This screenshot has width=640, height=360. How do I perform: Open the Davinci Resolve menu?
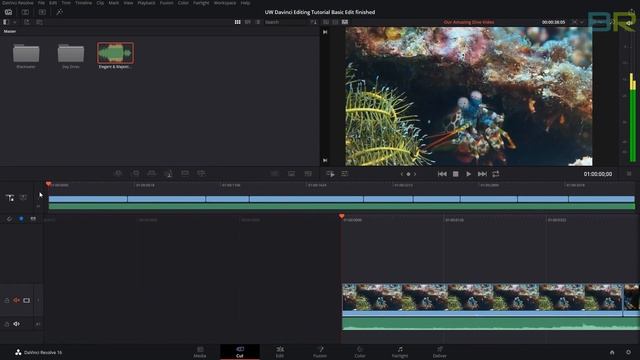pyautogui.click(x=18, y=3)
